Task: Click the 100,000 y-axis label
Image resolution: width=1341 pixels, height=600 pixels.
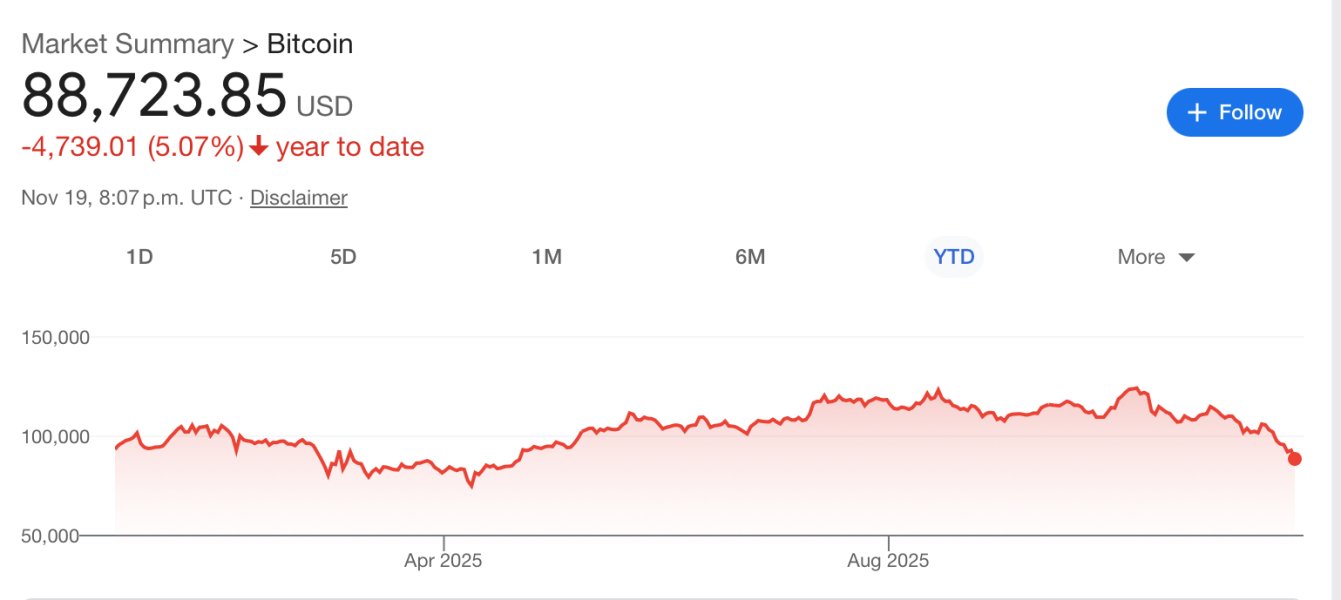Action: pyautogui.click(x=56, y=437)
